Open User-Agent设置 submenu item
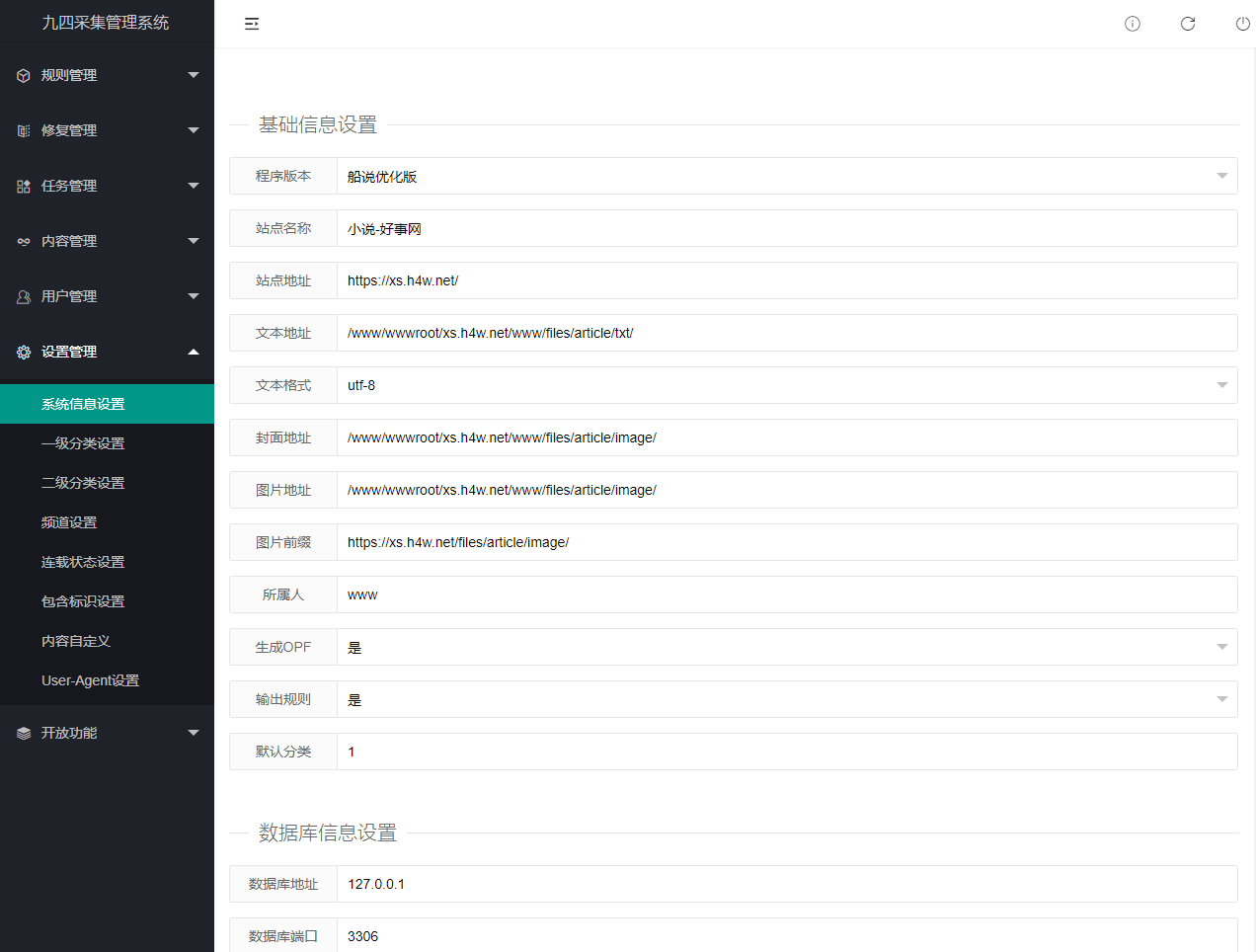 (90, 680)
